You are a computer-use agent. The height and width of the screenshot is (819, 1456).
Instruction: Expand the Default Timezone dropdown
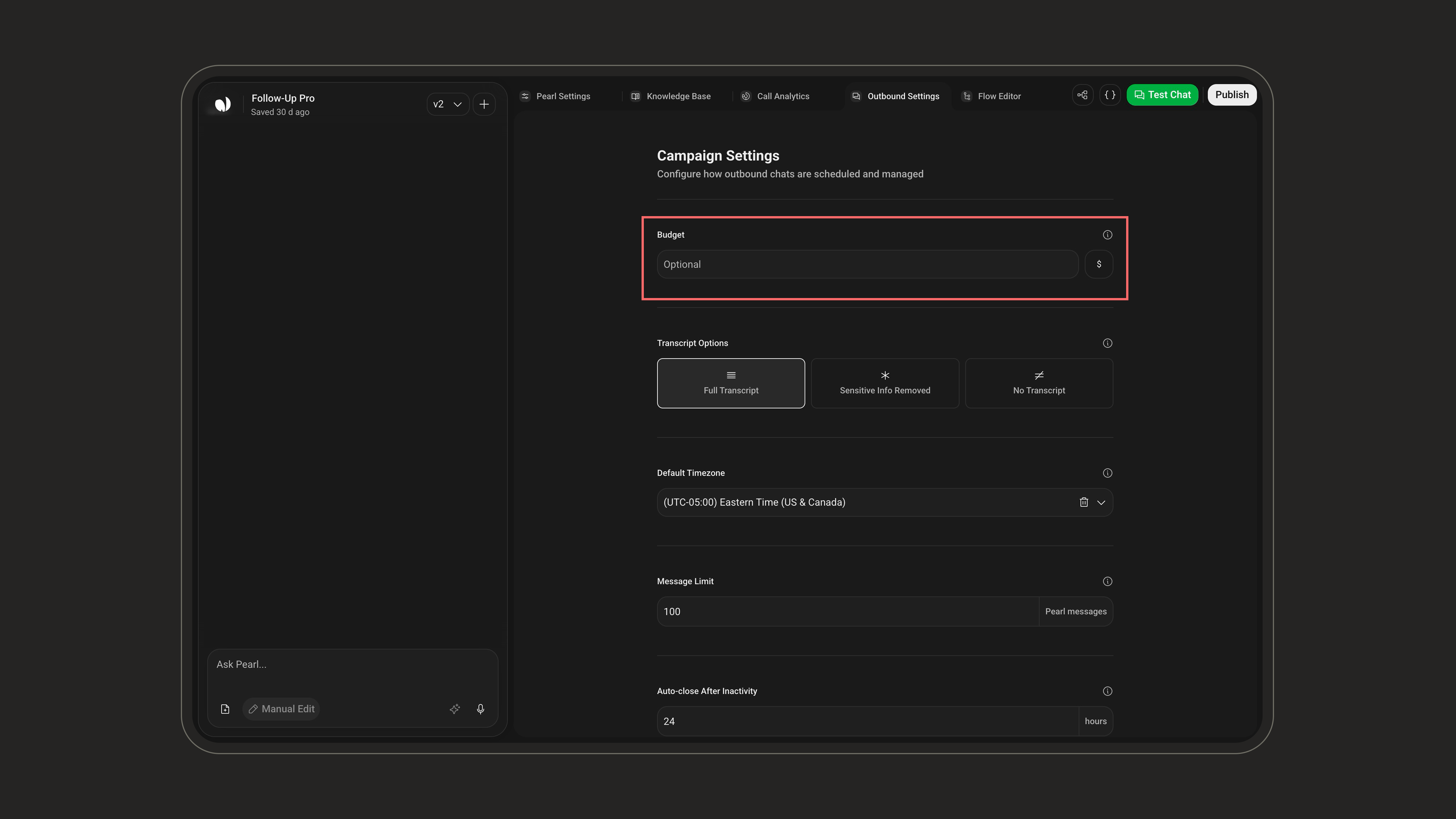coord(1101,502)
